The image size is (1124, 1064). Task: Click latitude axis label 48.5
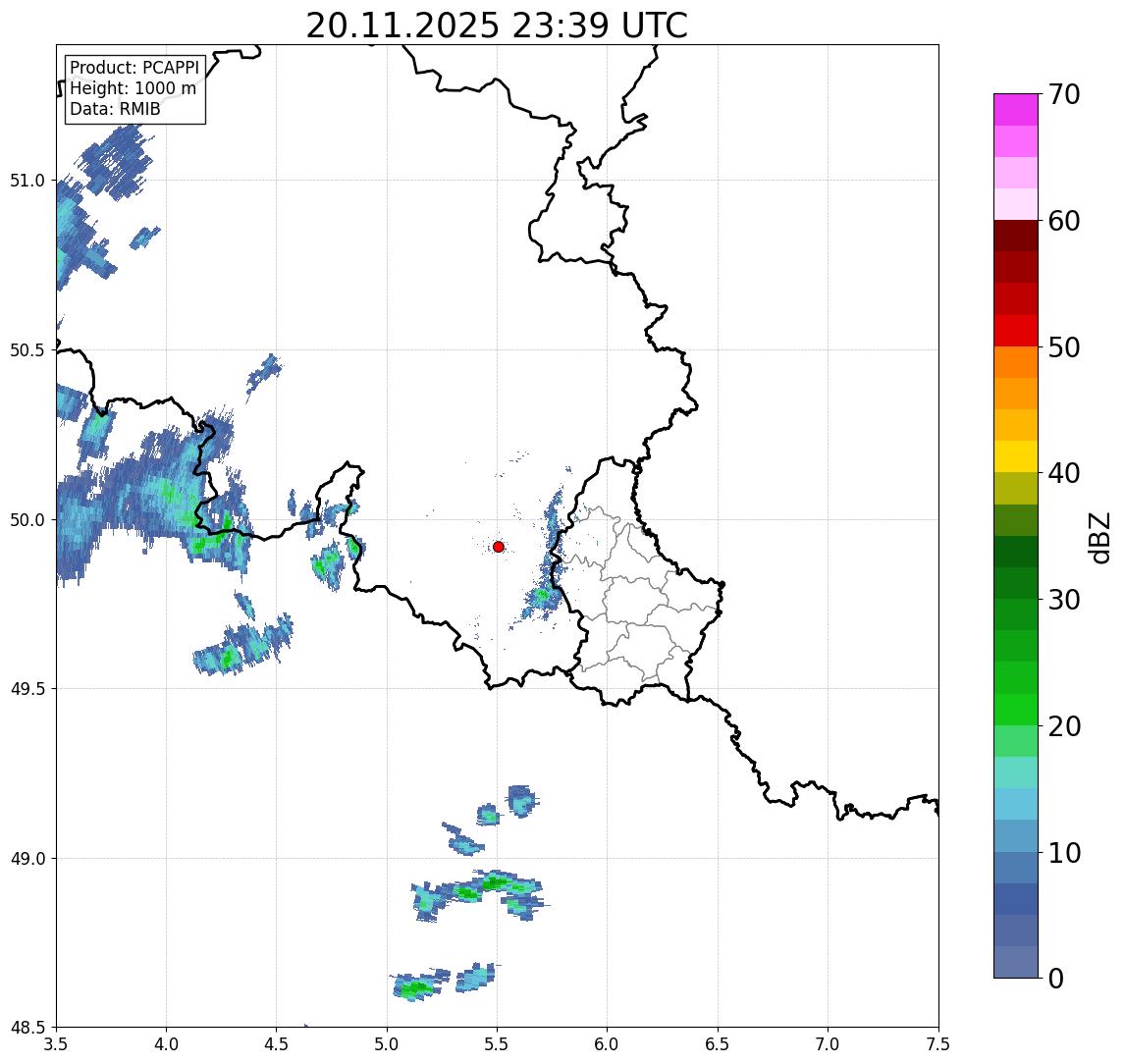click(x=27, y=1028)
